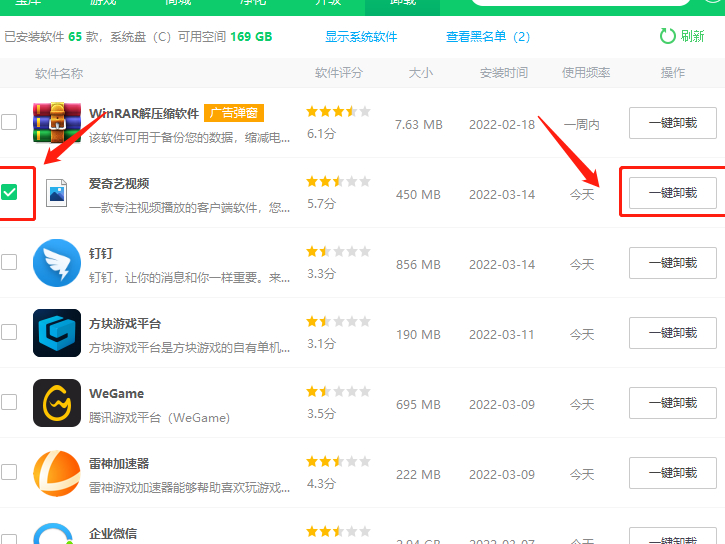
Task: Select the WeGame name text
Action: point(117,393)
